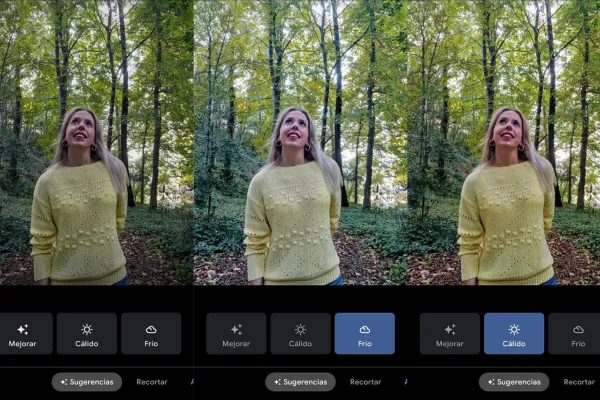Tap Mejorar filter in the left screenshot
The width and height of the screenshot is (600, 400).
click(26, 333)
